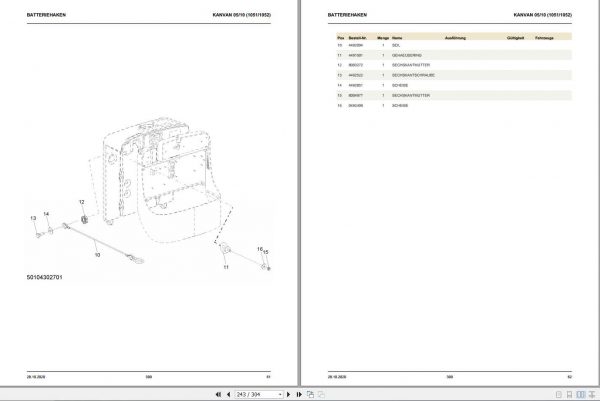Click the drawing number 50104302701
Viewport: 600px width, 401px height.
pyautogui.click(x=44, y=277)
